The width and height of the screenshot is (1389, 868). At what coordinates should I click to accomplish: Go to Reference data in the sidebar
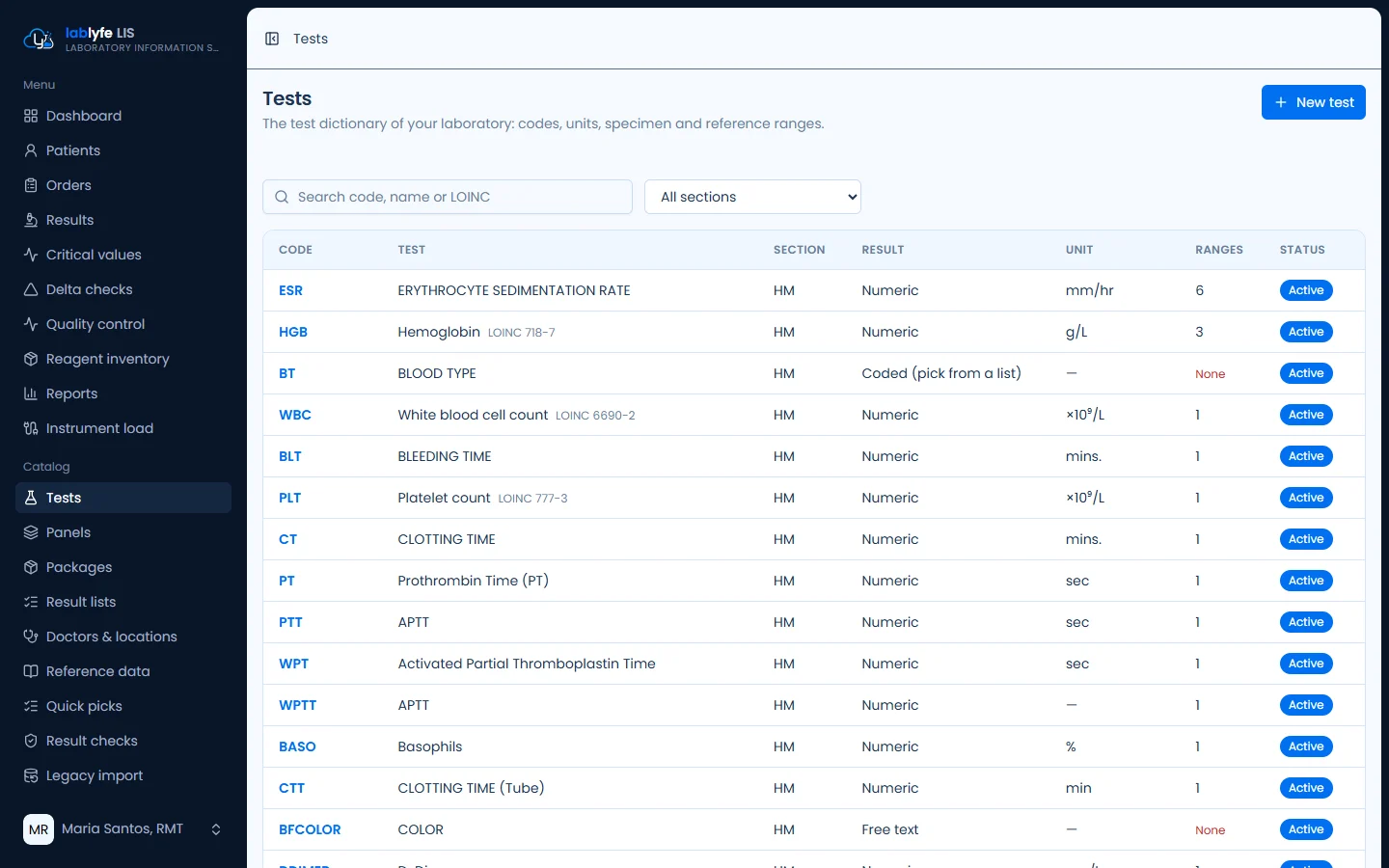point(123,671)
